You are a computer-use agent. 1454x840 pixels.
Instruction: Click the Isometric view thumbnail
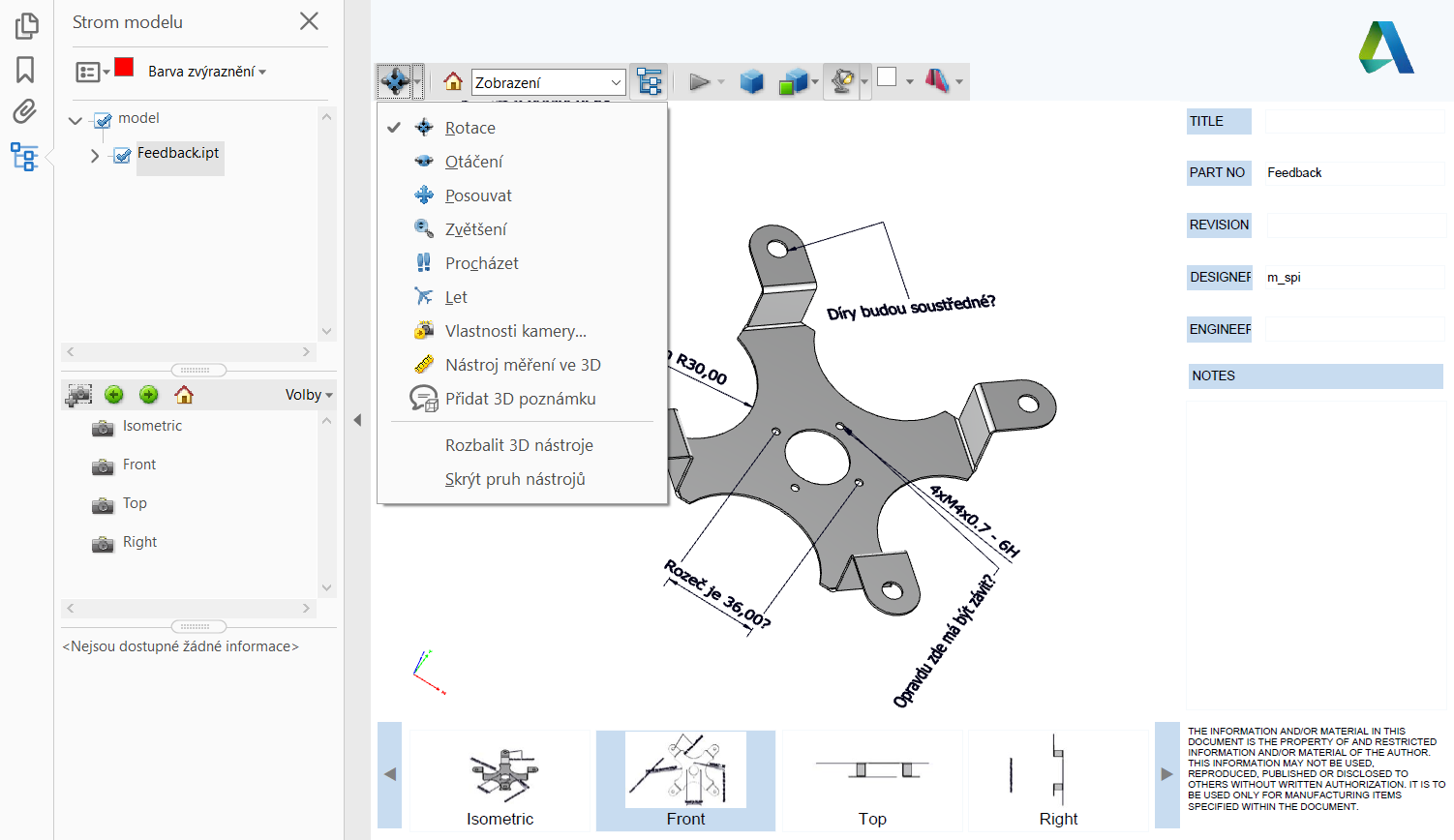click(x=500, y=780)
